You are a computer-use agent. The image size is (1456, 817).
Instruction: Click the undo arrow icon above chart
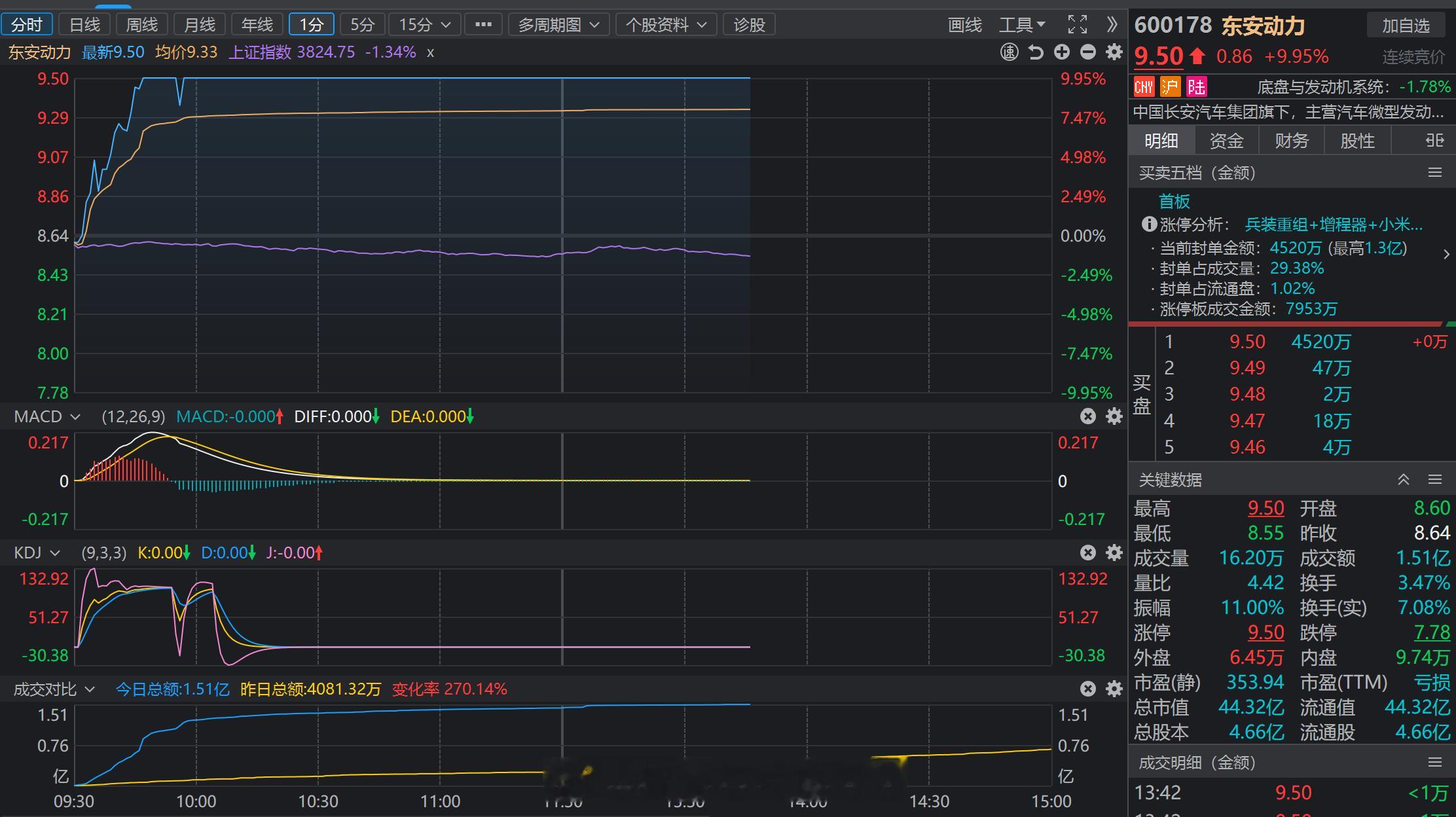[x=1036, y=52]
